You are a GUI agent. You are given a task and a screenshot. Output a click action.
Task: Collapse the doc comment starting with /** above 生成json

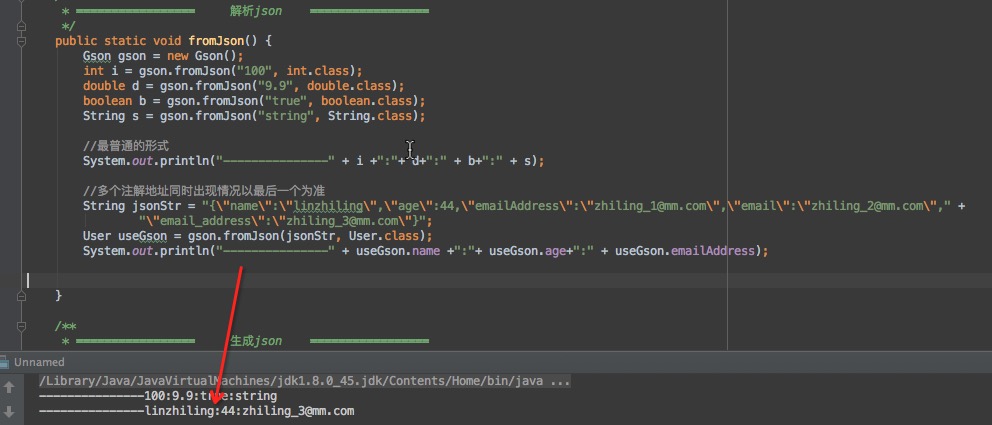(22, 327)
